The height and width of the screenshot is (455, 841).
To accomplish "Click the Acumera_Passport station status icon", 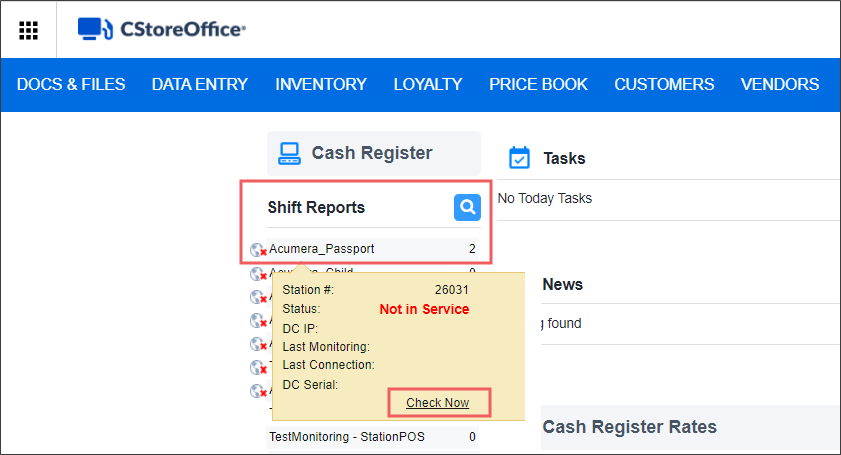I will [x=258, y=249].
